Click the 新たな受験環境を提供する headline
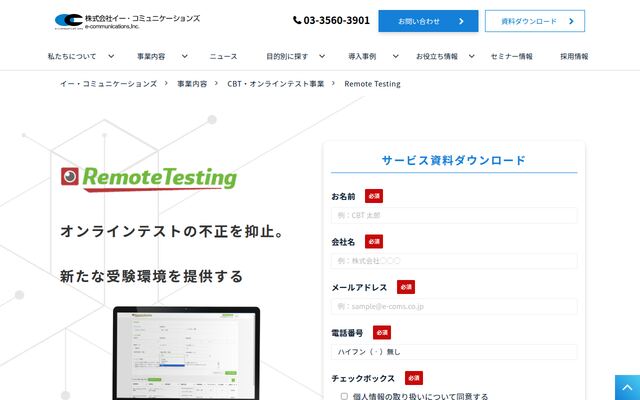This screenshot has width=640, height=400. point(151,276)
